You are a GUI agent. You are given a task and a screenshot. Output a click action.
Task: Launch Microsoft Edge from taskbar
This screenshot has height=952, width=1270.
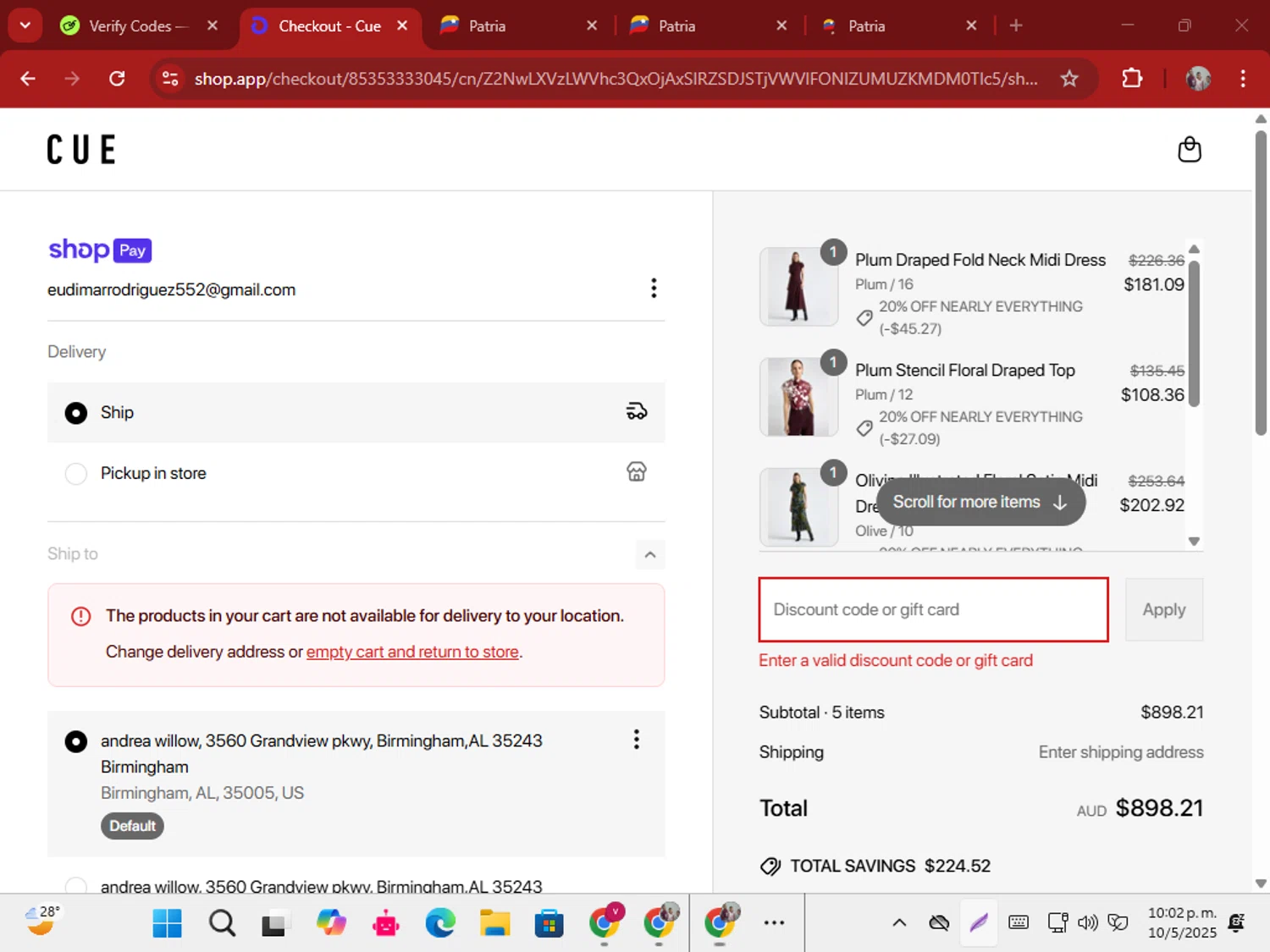[x=440, y=923]
